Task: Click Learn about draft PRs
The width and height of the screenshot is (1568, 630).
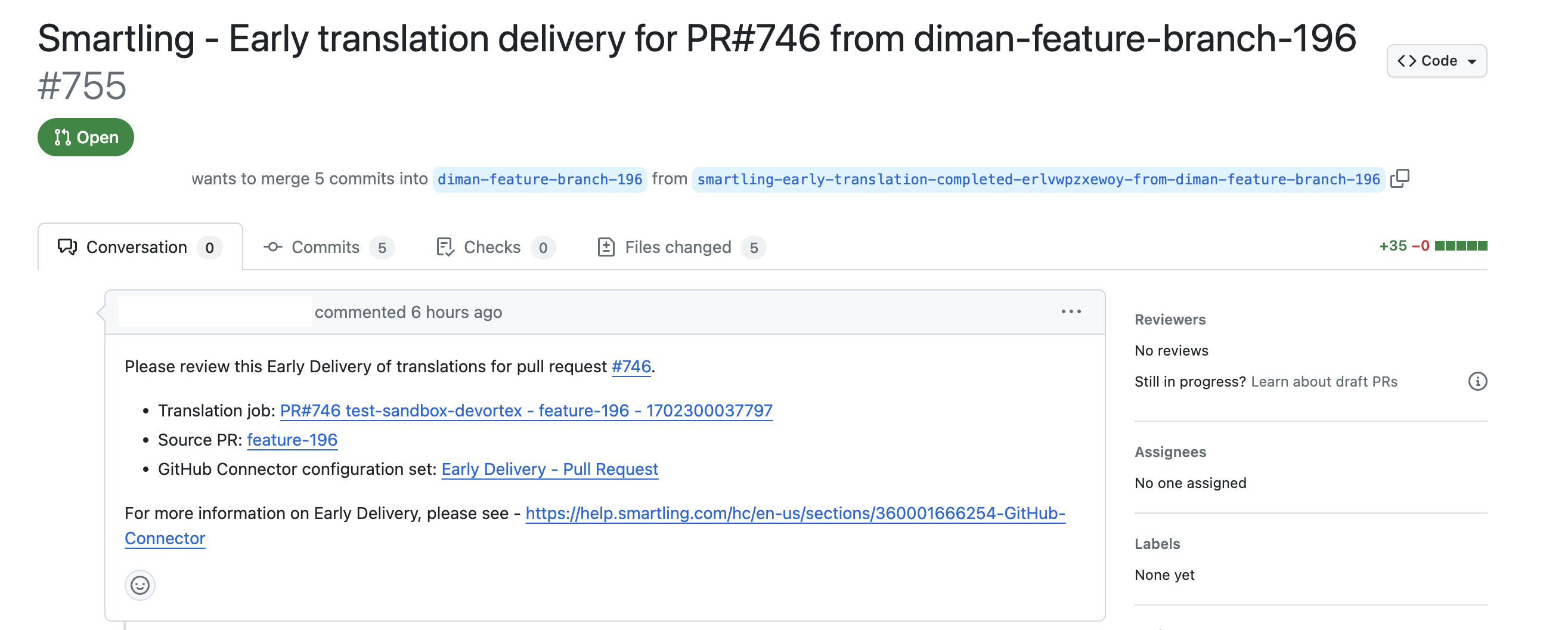Action: (x=1324, y=381)
